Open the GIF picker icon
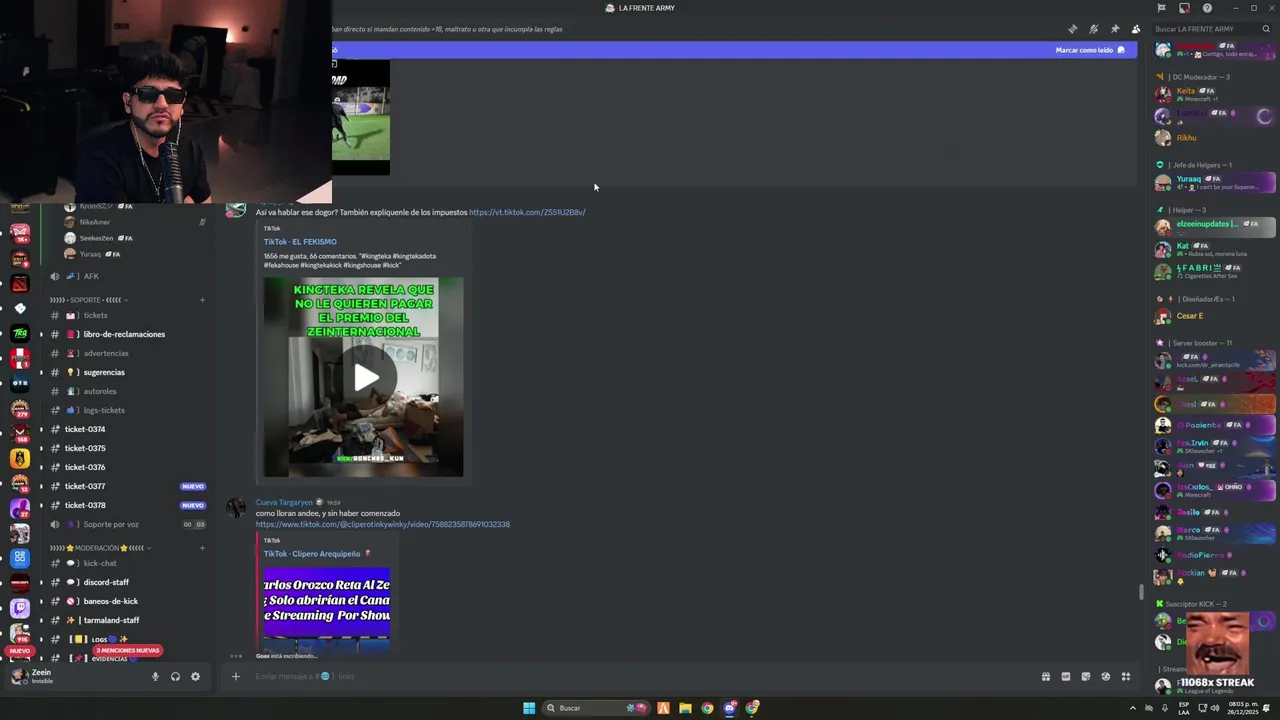The image size is (1280, 720). (1066, 677)
